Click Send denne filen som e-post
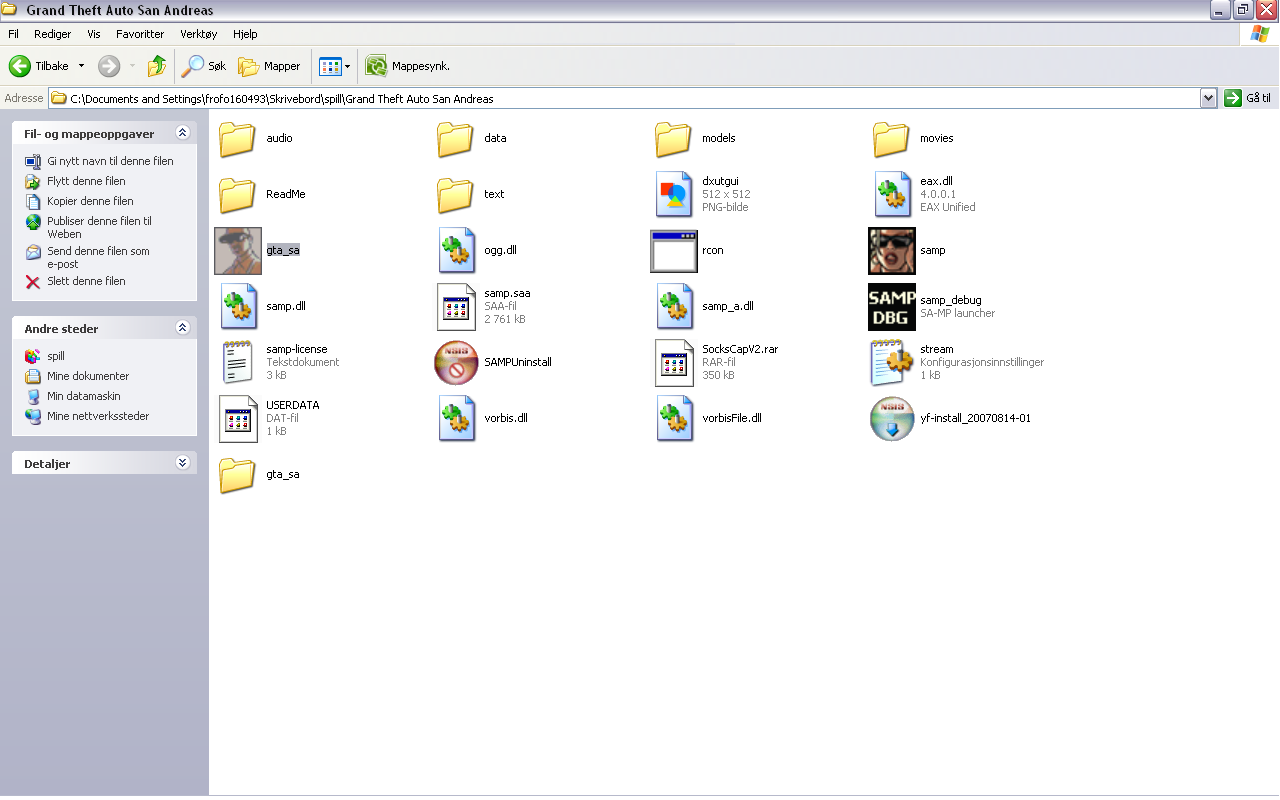 coord(98,258)
